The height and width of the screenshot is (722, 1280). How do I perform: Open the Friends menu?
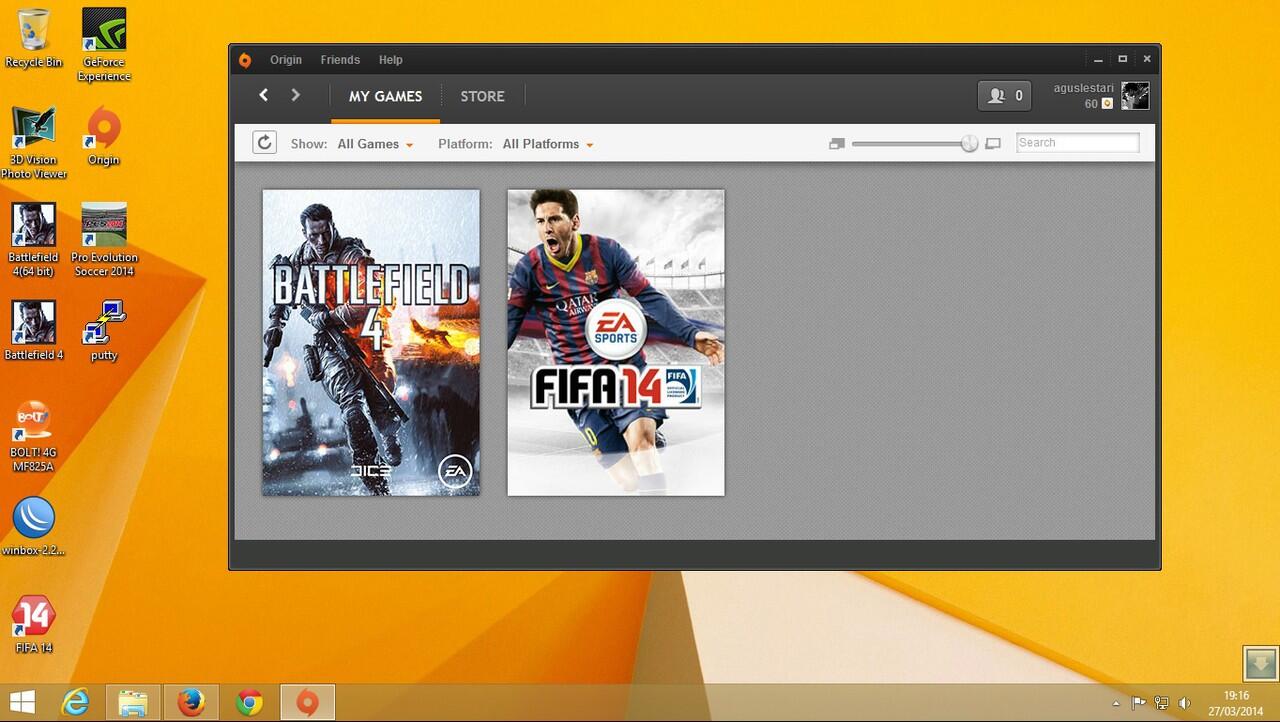coord(340,60)
